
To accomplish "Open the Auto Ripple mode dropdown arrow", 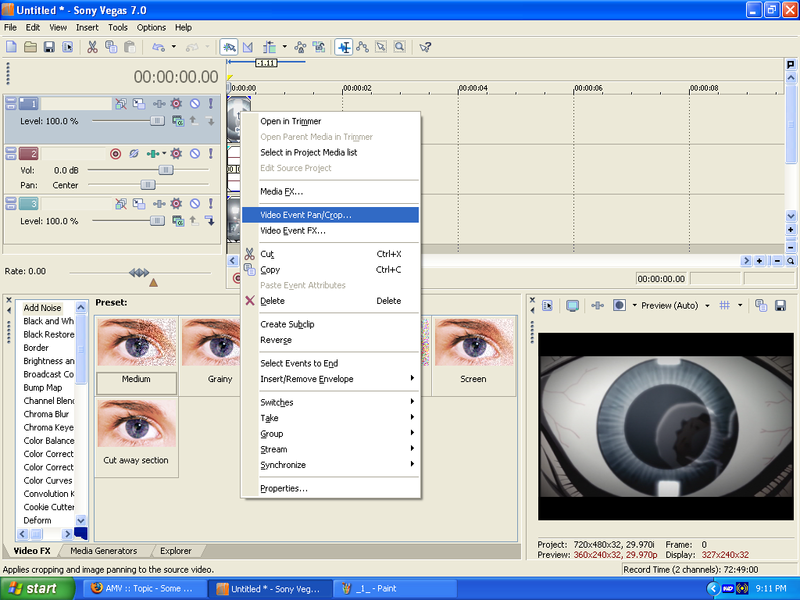I will (284, 47).
